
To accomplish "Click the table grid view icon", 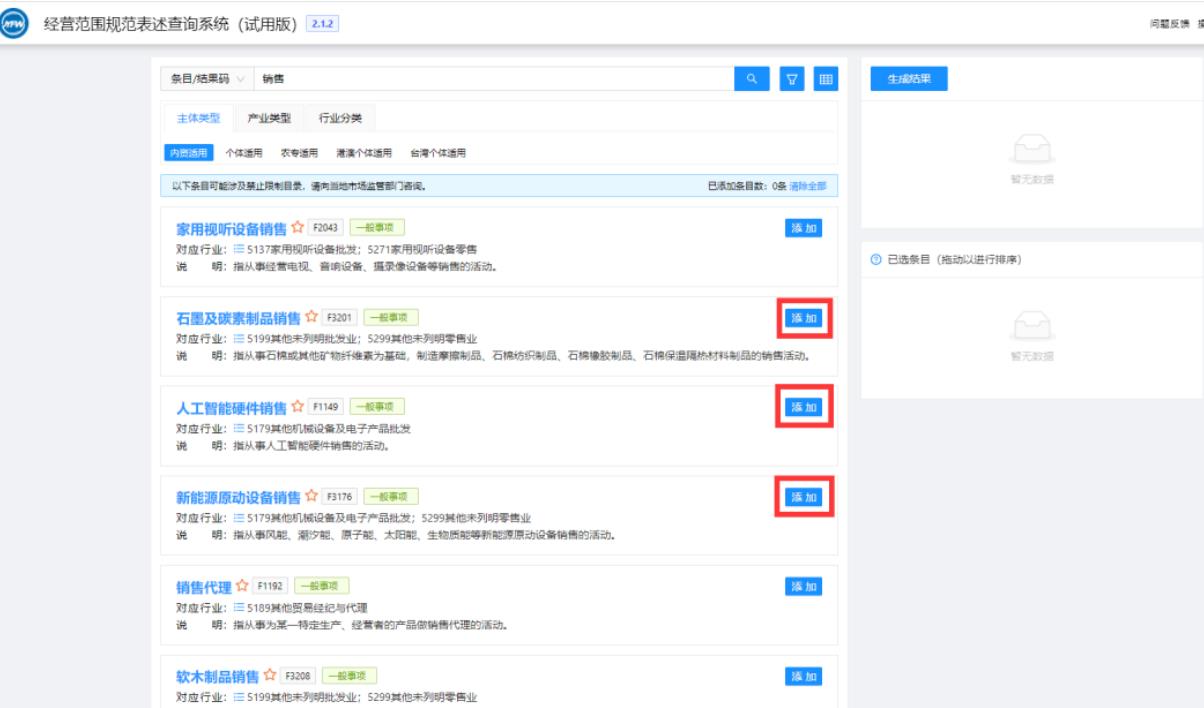I will pos(825,79).
